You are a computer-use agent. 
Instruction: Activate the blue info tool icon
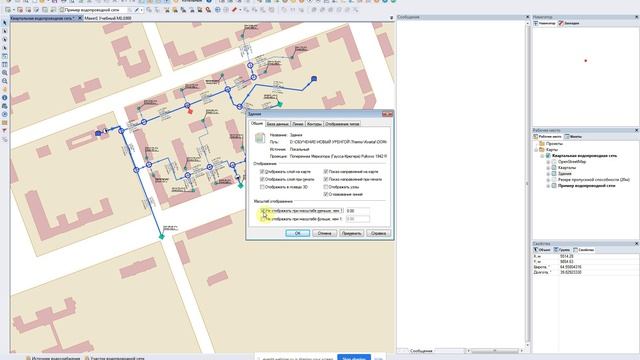pyautogui.click(x=5, y=98)
